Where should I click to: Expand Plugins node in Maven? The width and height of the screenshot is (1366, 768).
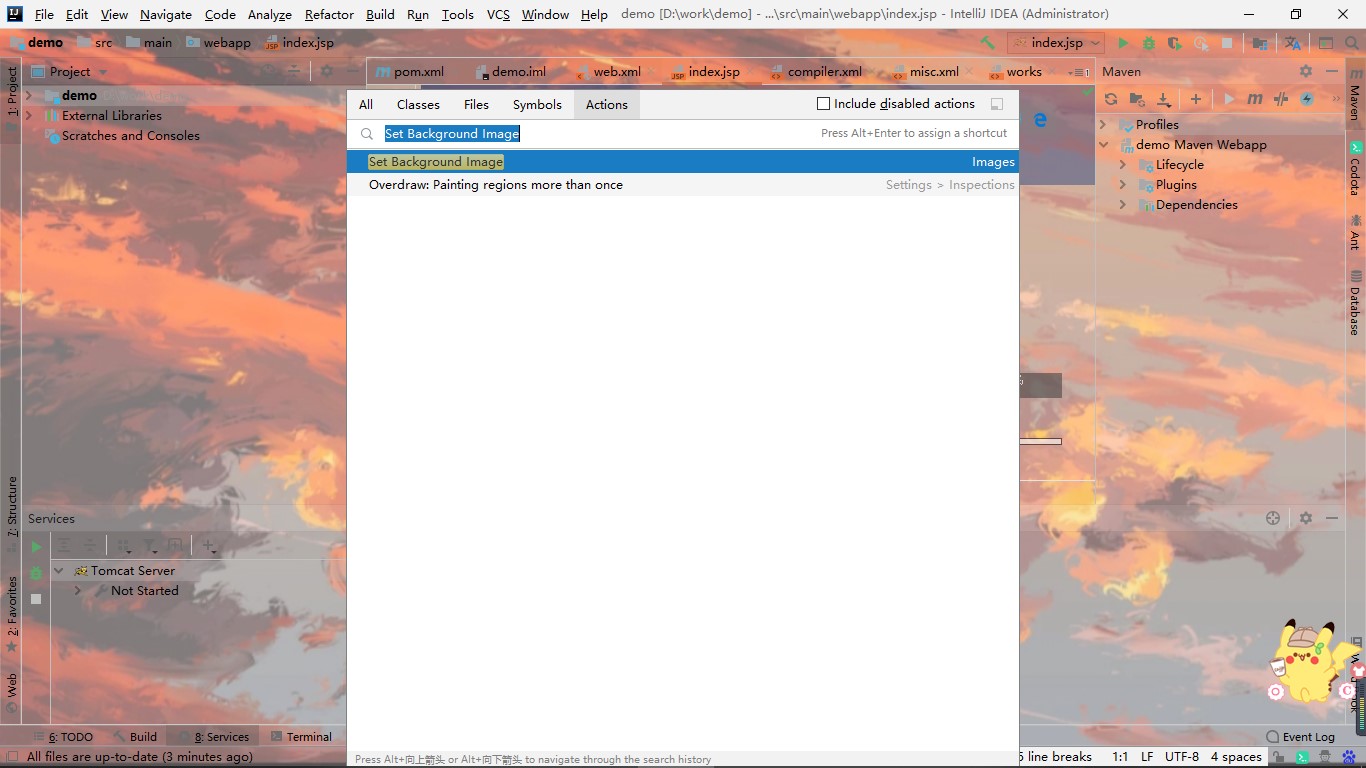pyautogui.click(x=1123, y=185)
